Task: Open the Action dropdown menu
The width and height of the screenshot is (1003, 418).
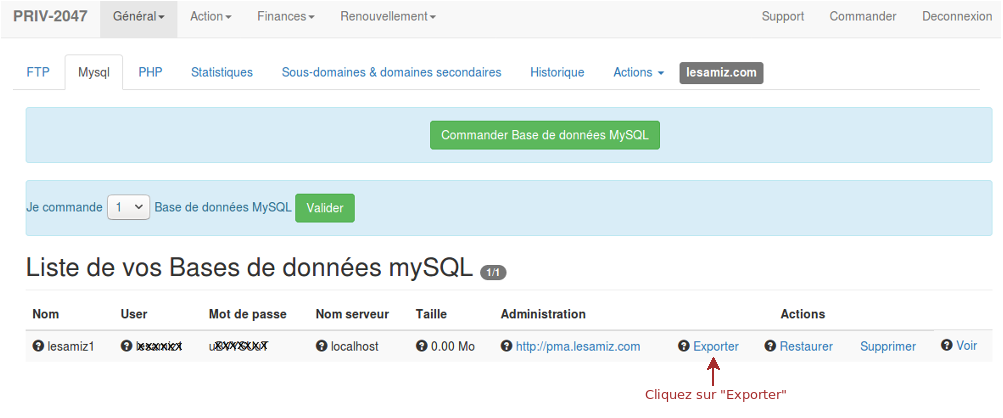Action: pos(210,17)
